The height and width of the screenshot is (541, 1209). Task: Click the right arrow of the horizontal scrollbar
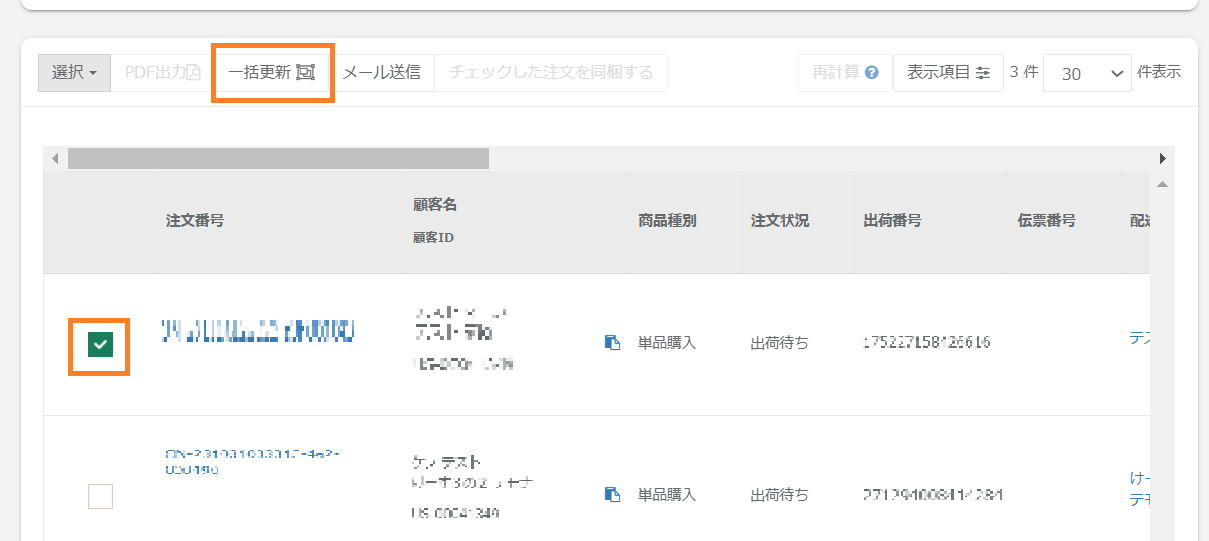[1162, 159]
